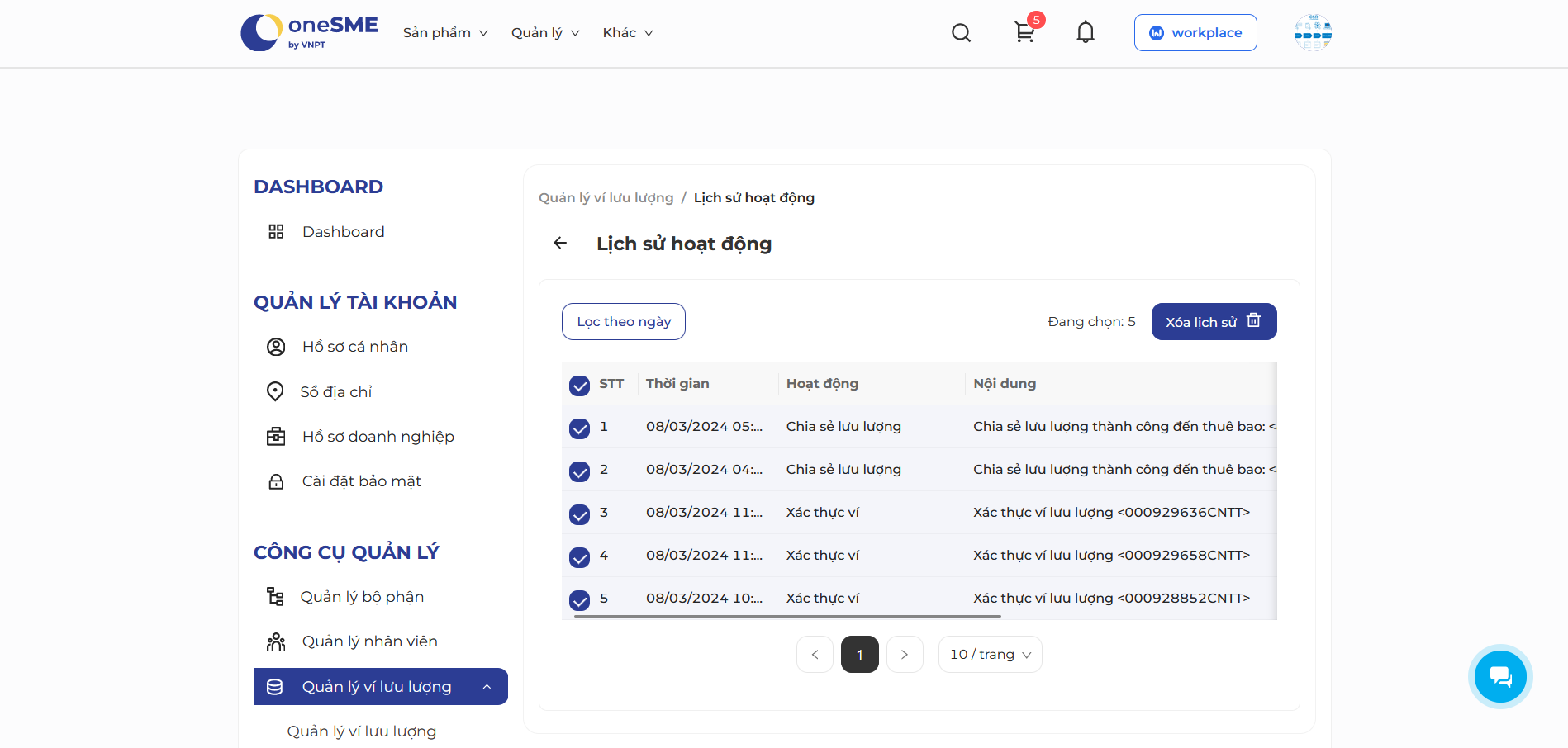
Task: Click the previous page arrow
Action: pyautogui.click(x=815, y=654)
